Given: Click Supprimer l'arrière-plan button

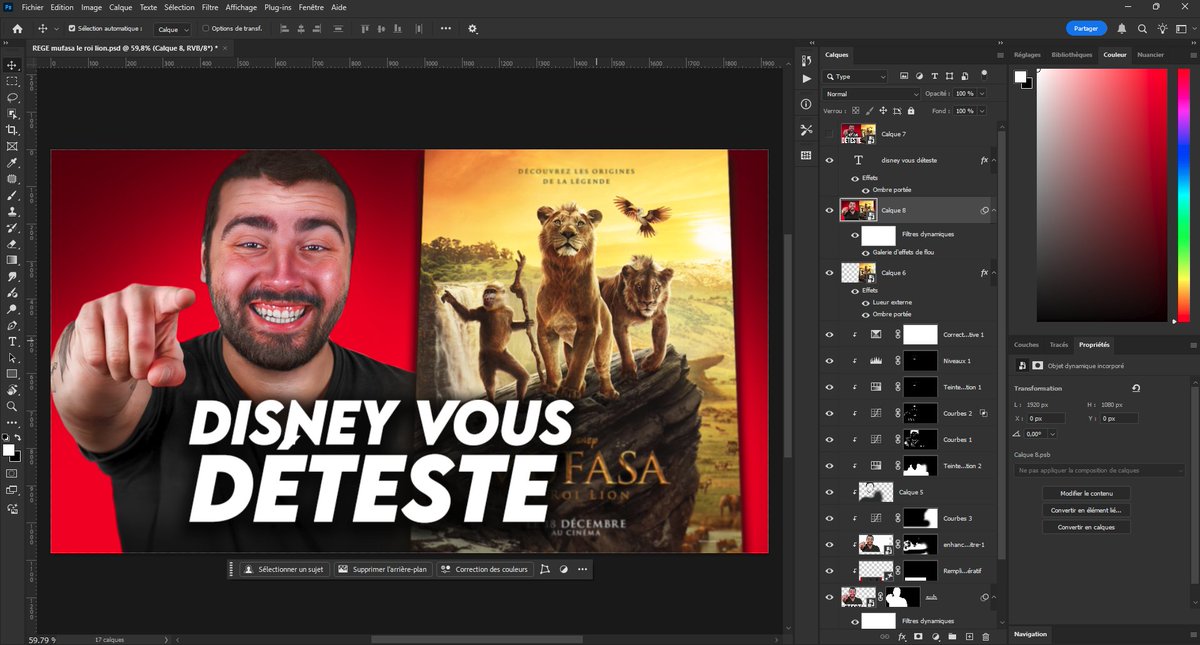Looking at the screenshot, I should point(383,570).
